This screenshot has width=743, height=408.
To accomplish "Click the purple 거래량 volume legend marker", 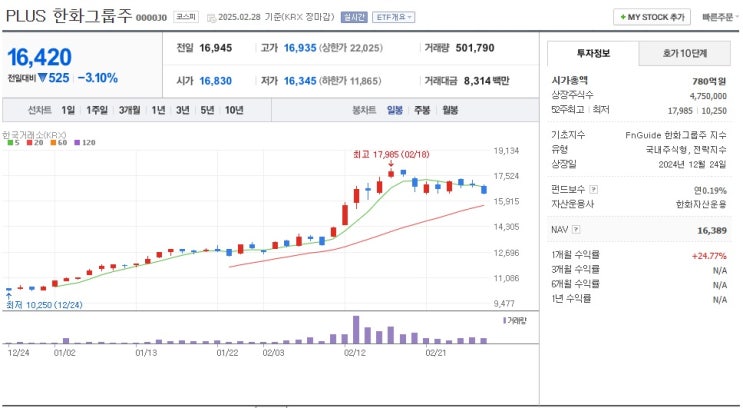I will [x=505, y=321].
